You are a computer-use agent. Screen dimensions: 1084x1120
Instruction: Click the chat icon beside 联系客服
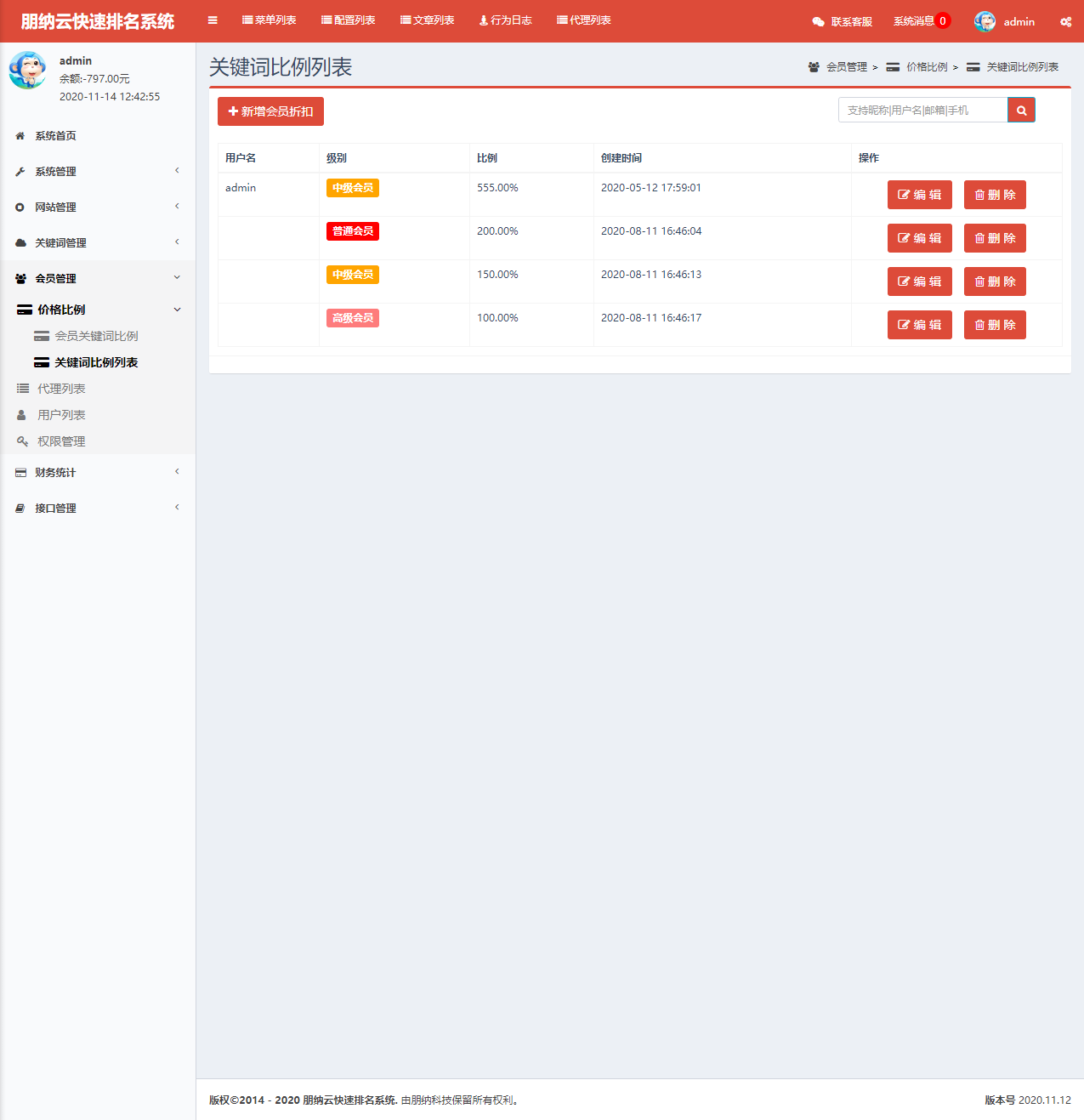pos(818,22)
